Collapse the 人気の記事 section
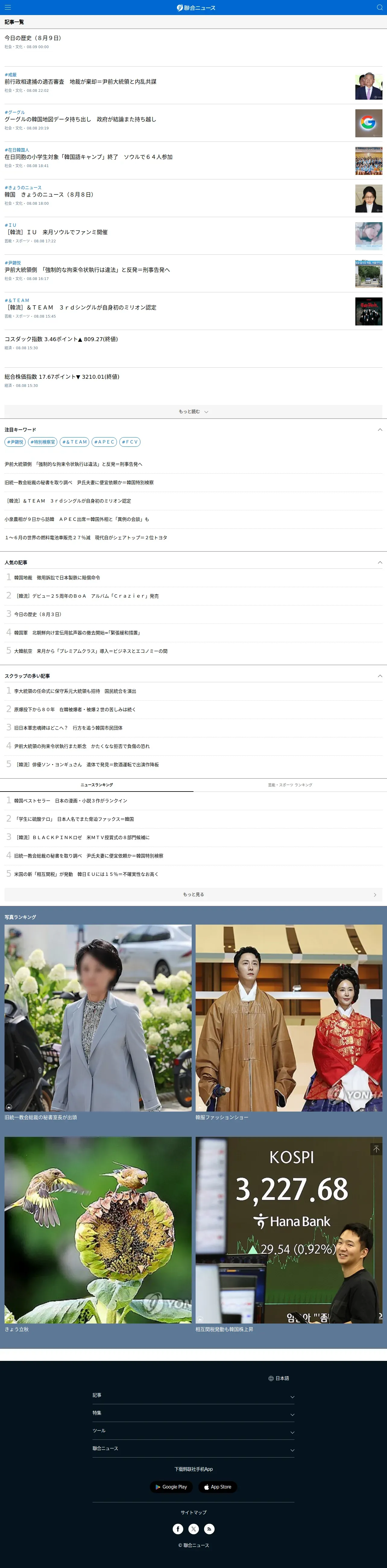Screen dimensions: 387x1568 click(380, 562)
